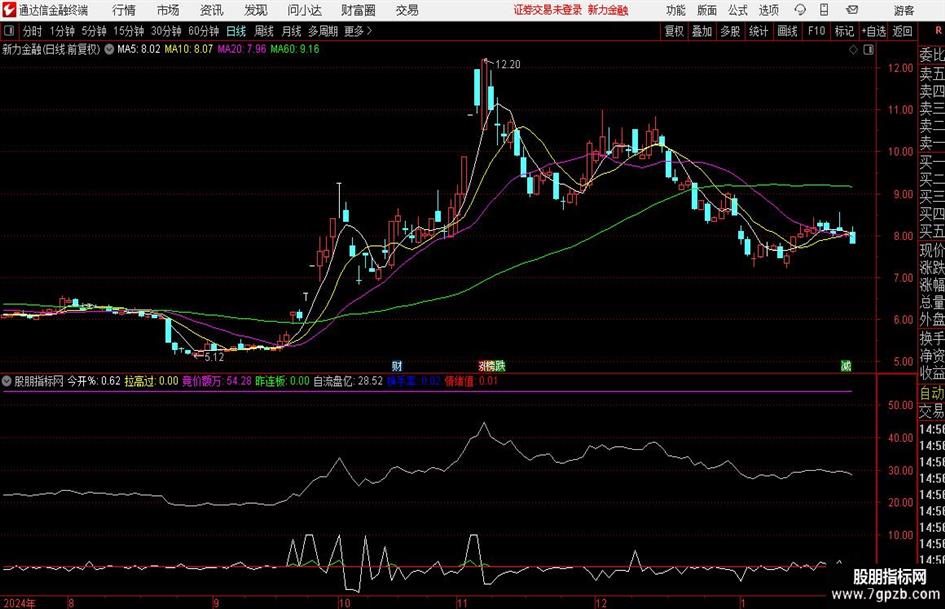Click the 自流盘亿: 28.52 value
Viewport: 945px width, 609px height.
[348, 381]
